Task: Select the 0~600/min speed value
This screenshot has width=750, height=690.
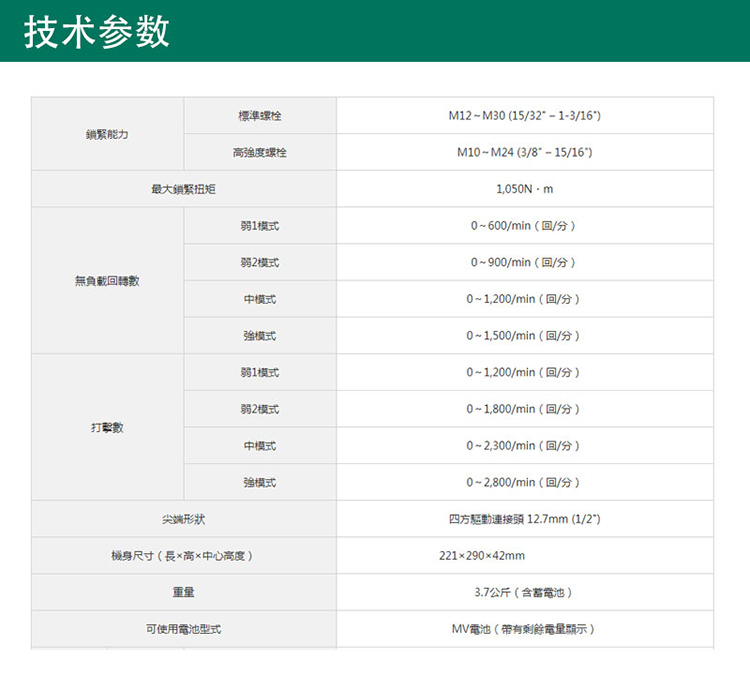Action: point(524,226)
